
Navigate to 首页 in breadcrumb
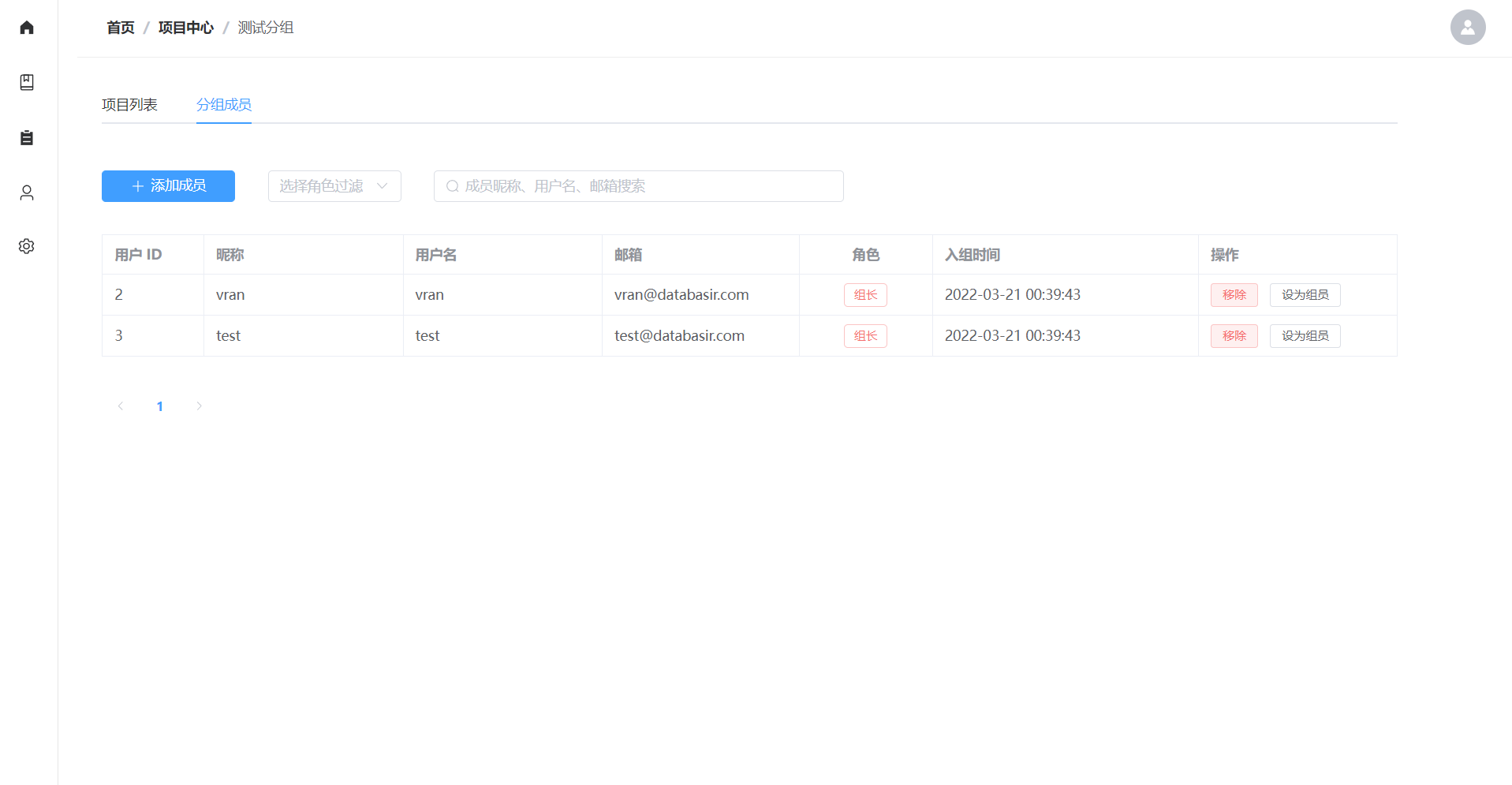(121, 28)
